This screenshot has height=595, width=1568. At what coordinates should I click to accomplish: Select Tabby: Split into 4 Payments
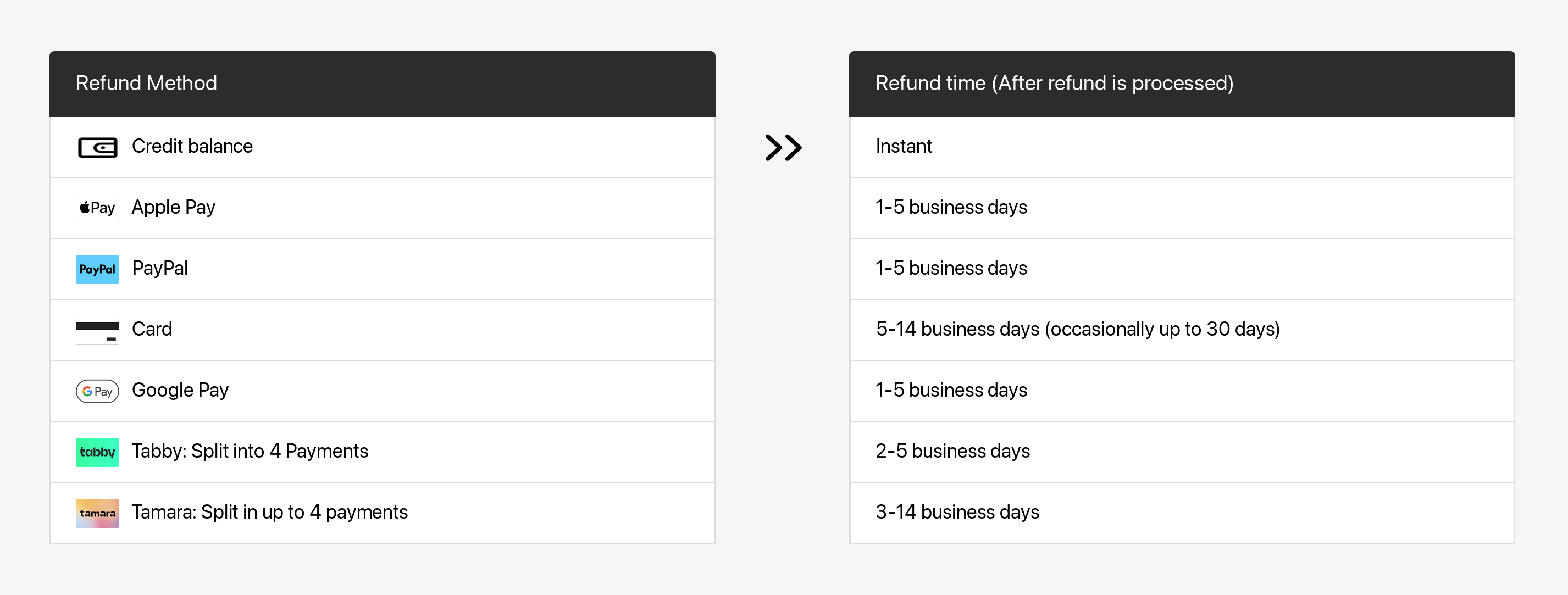coord(250,451)
